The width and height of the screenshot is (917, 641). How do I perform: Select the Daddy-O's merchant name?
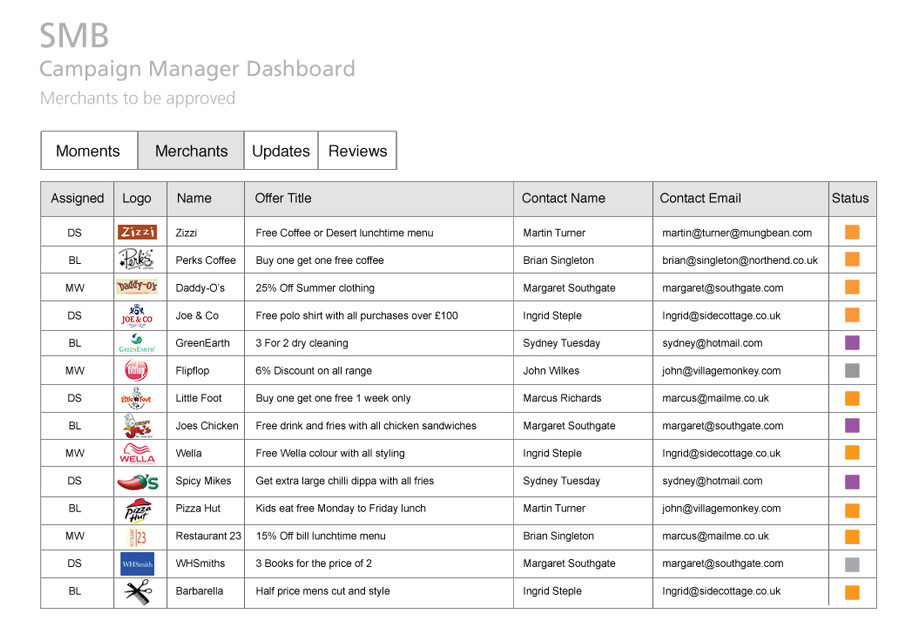click(200, 288)
